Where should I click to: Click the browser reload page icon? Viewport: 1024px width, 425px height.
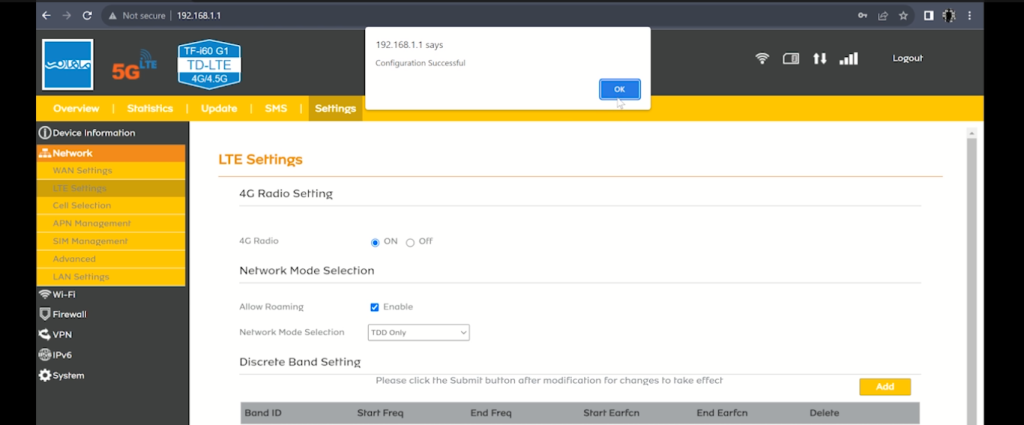coord(88,16)
